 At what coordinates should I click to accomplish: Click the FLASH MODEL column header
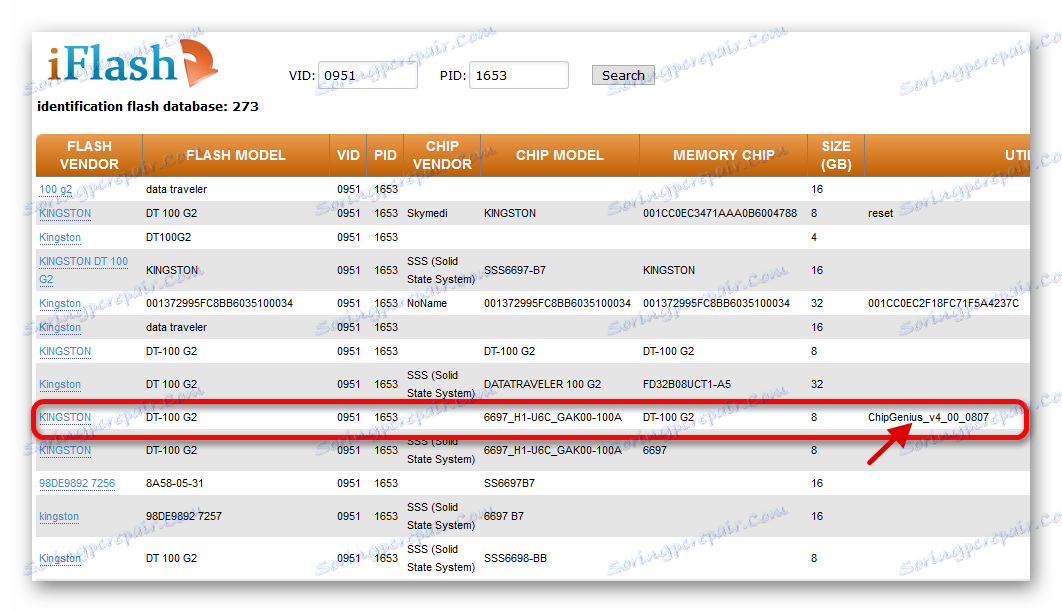pos(236,155)
